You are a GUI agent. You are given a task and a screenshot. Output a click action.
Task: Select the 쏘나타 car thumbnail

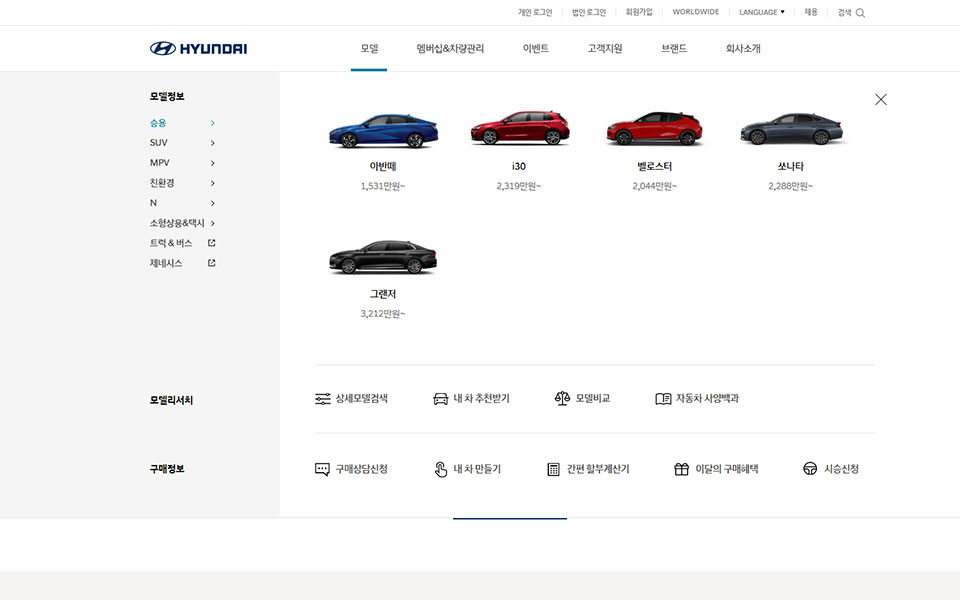790,130
